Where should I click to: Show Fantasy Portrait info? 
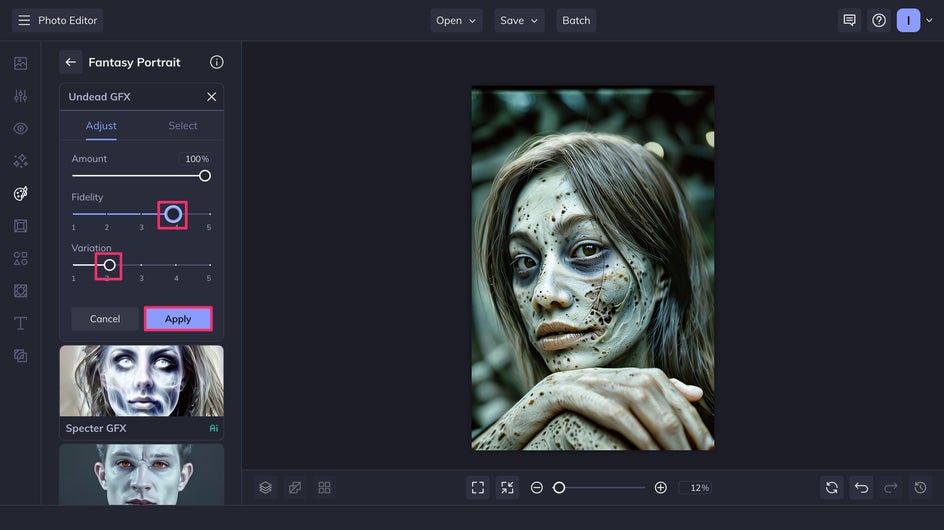[217, 62]
